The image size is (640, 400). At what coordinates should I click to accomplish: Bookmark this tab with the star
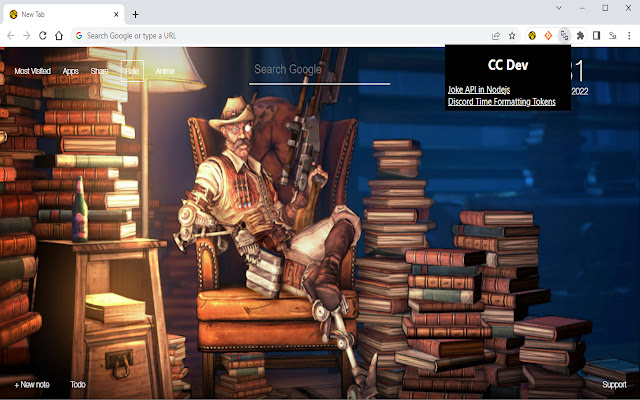(x=512, y=36)
